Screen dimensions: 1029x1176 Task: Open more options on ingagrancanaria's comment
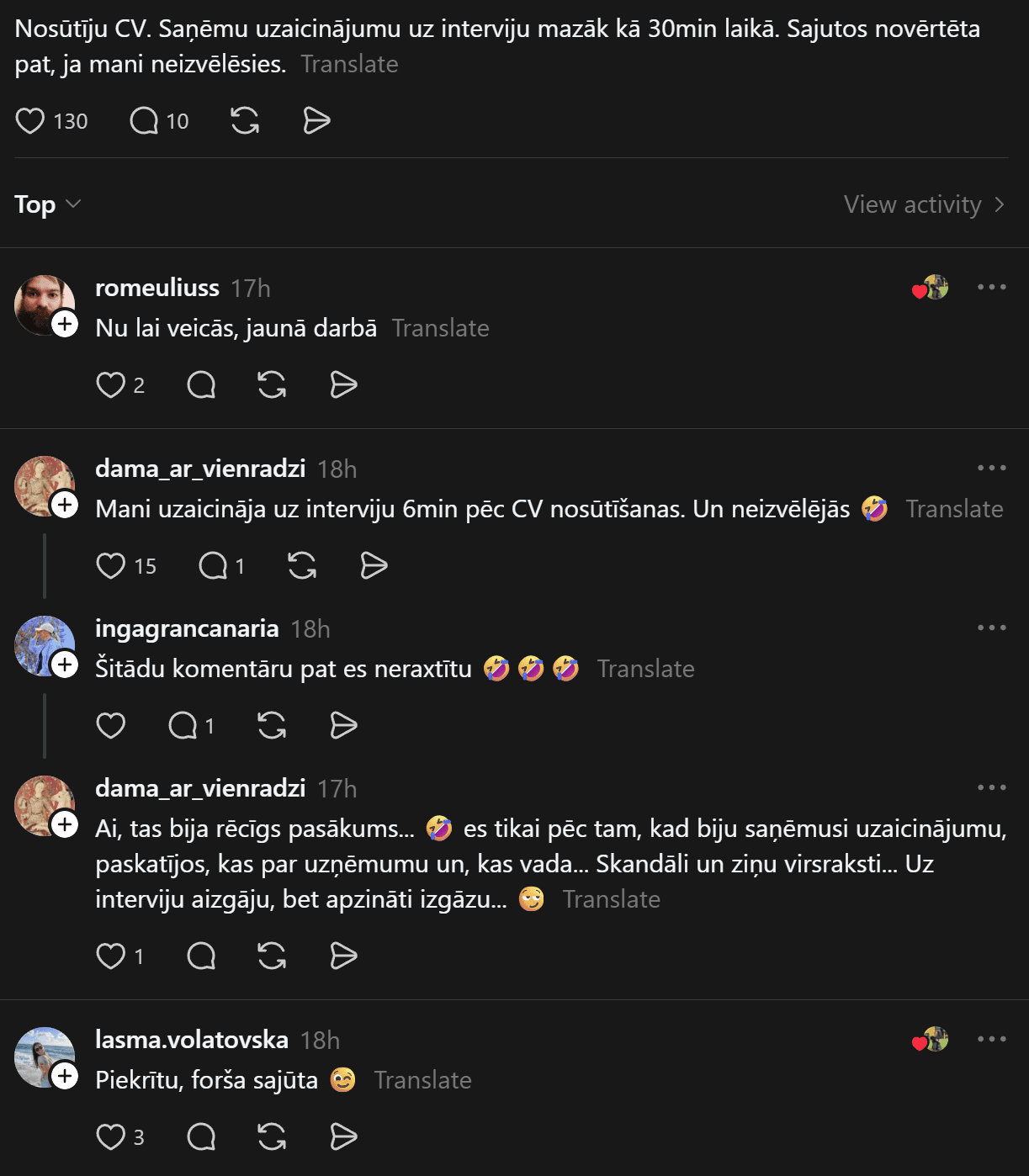992,628
